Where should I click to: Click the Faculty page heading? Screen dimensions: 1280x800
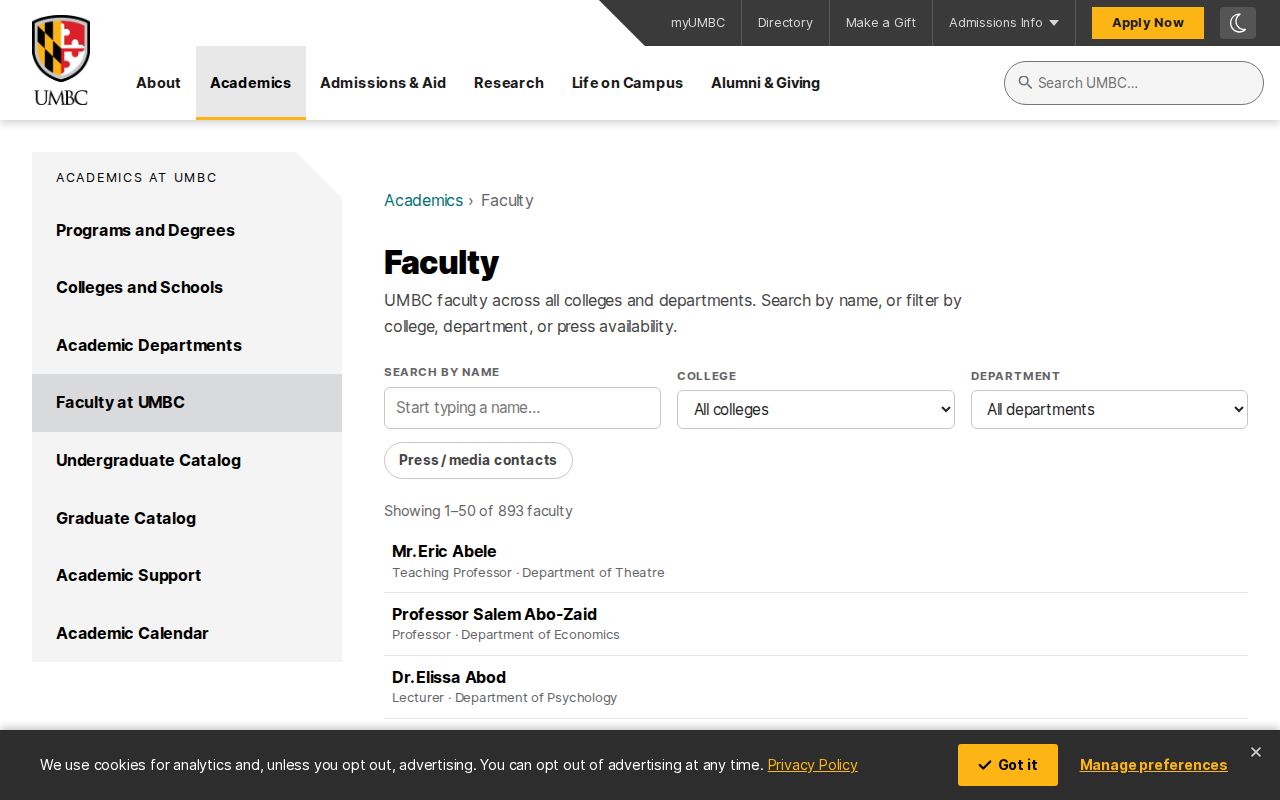[x=441, y=262]
